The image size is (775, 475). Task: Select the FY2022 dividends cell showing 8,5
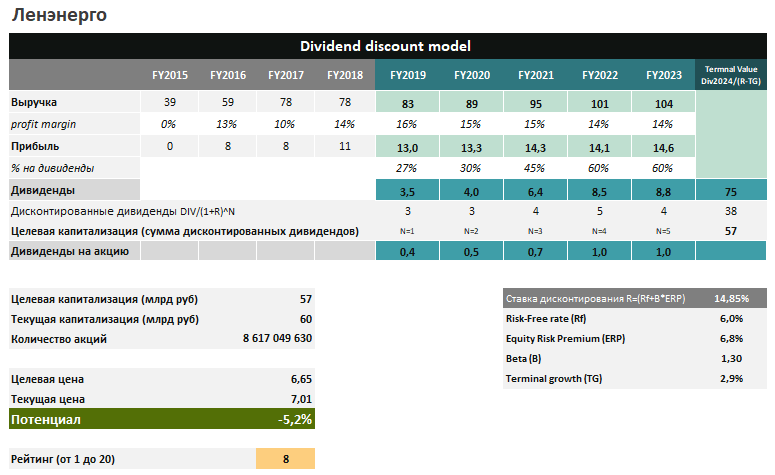click(599, 190)
